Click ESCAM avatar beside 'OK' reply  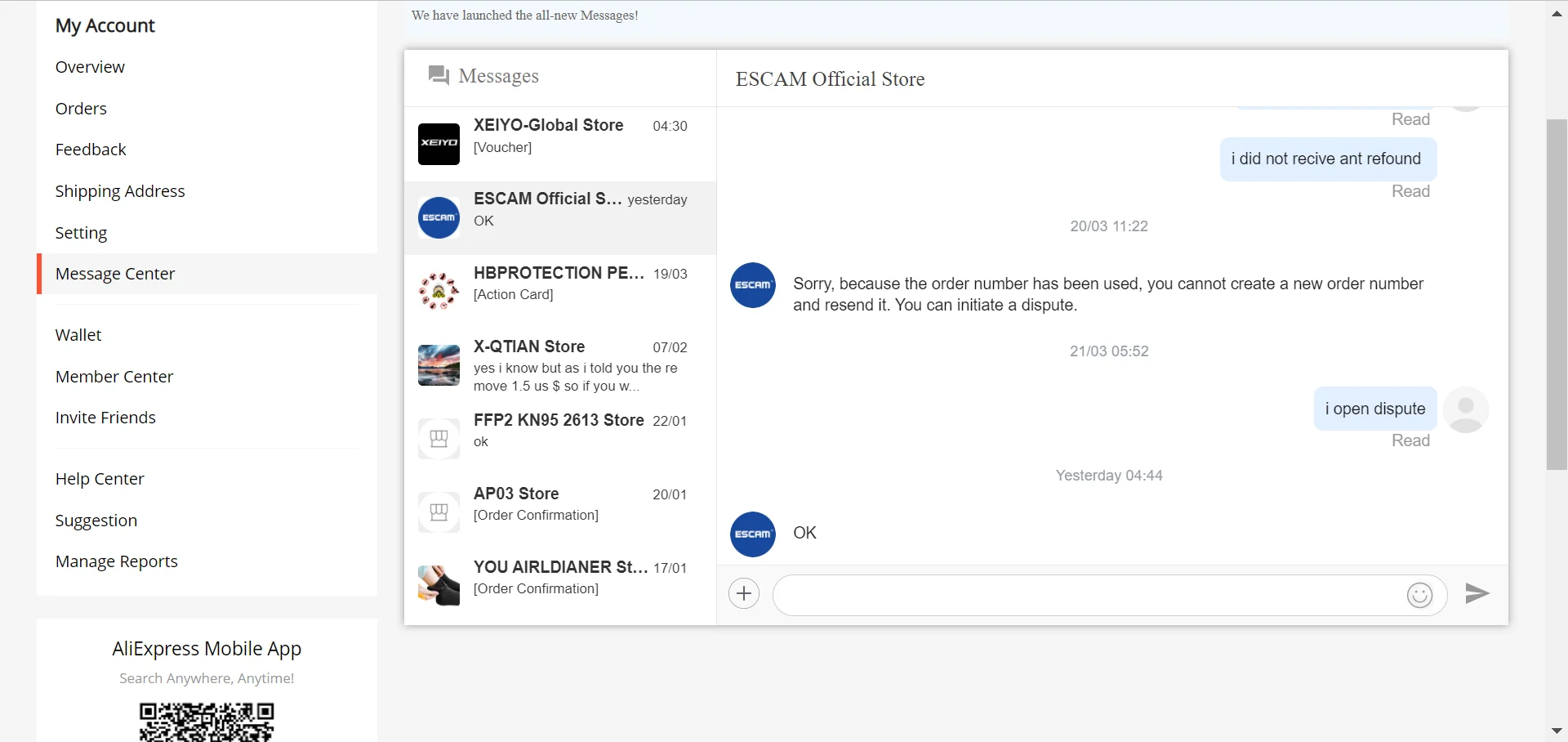click(752, 534)
